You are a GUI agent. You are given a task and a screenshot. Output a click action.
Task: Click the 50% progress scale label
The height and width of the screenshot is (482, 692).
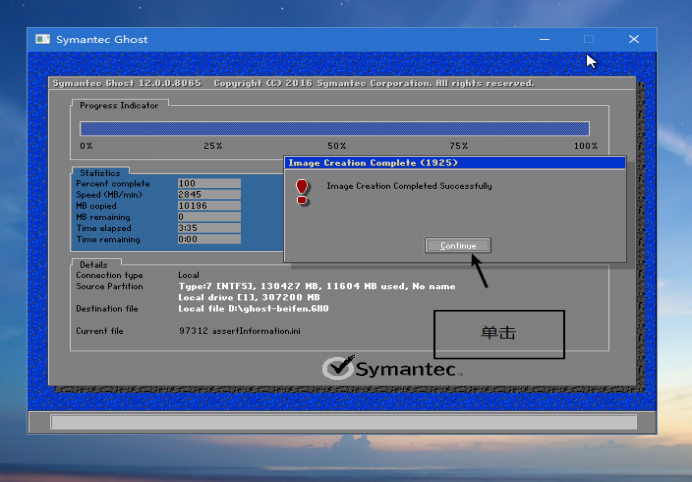(x=337, y=146)
